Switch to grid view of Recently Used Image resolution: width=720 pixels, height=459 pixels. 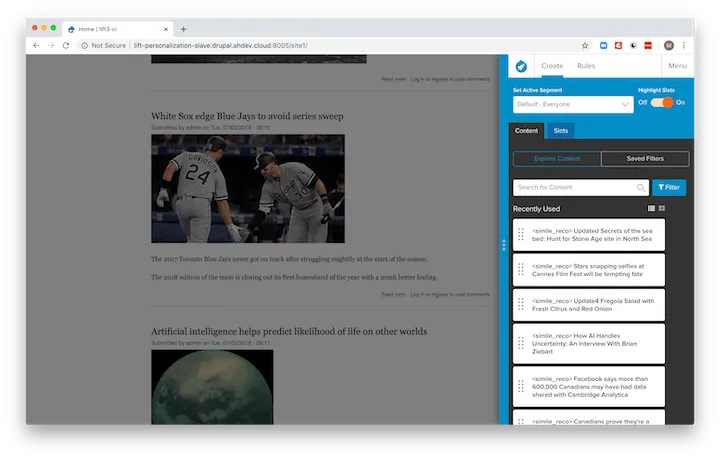click(662, 209)
